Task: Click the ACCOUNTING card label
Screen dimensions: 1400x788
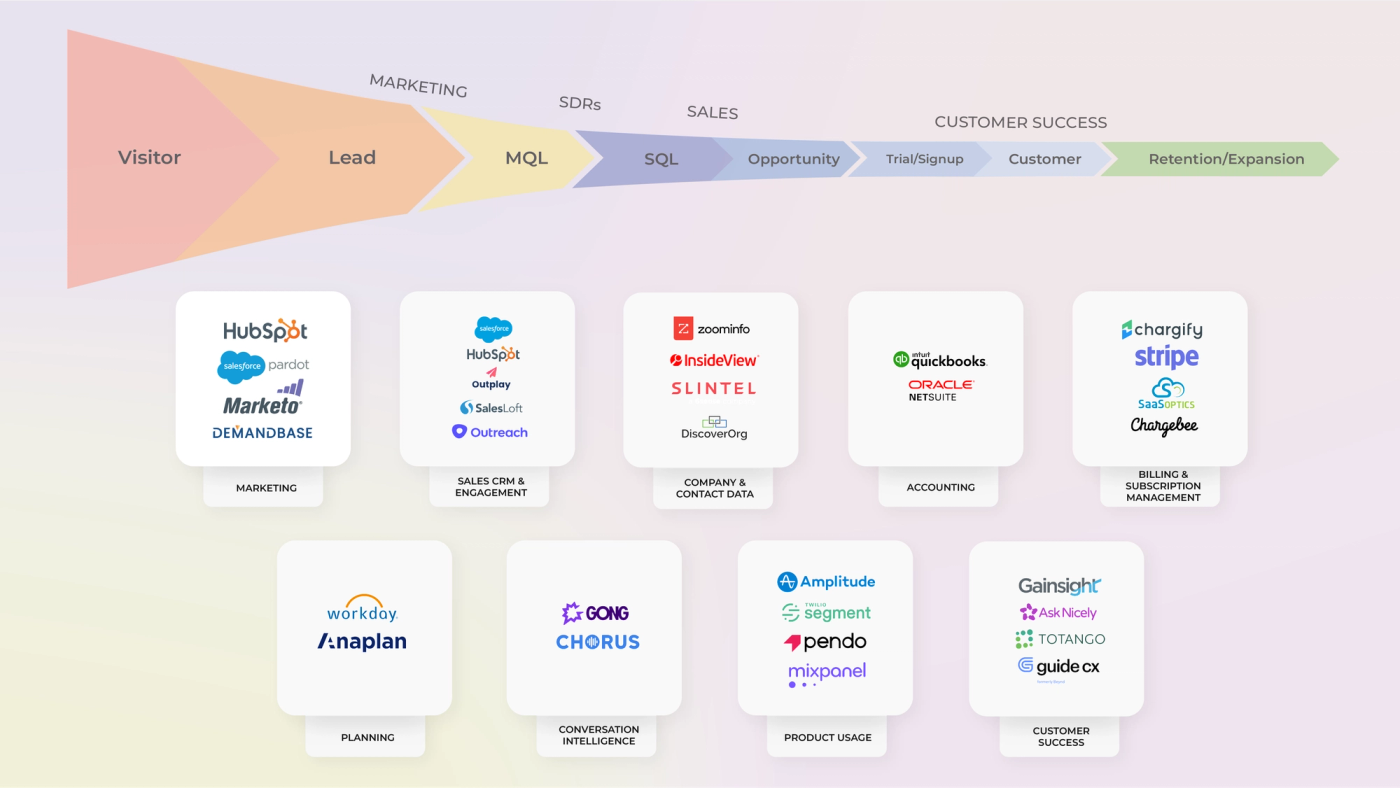Action: (940, 487)
